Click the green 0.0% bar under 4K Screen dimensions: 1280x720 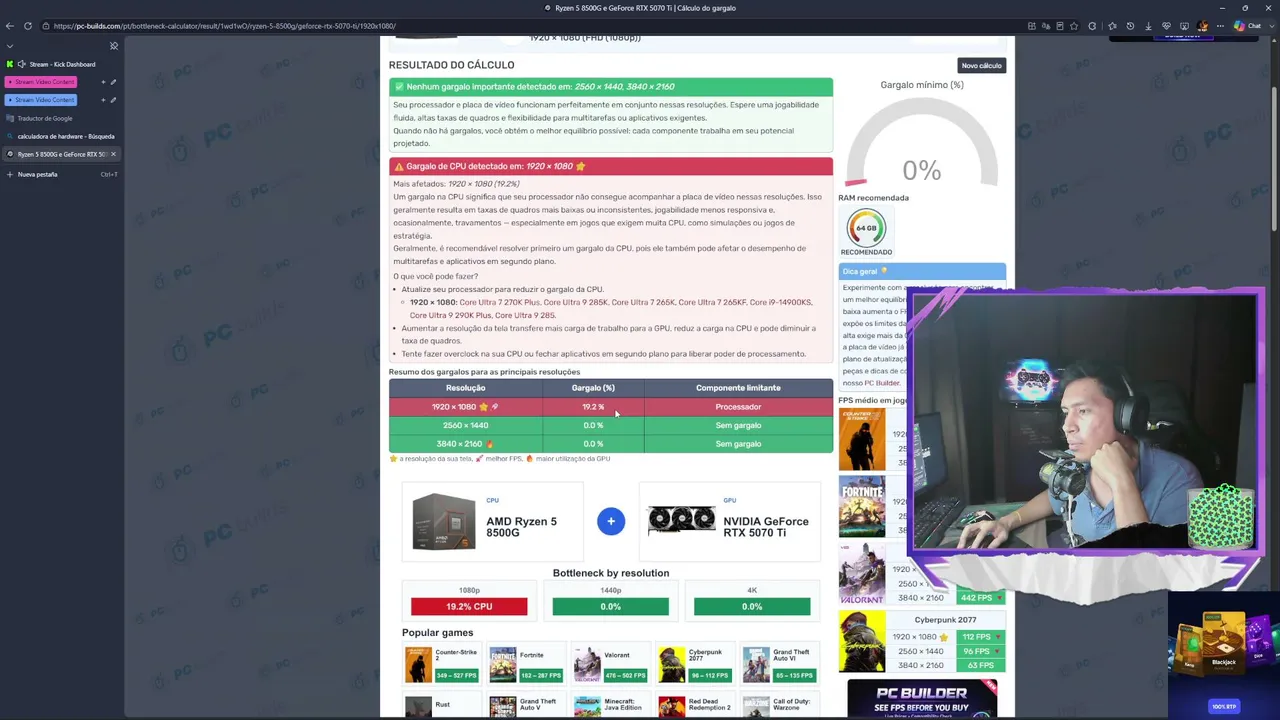752,607
